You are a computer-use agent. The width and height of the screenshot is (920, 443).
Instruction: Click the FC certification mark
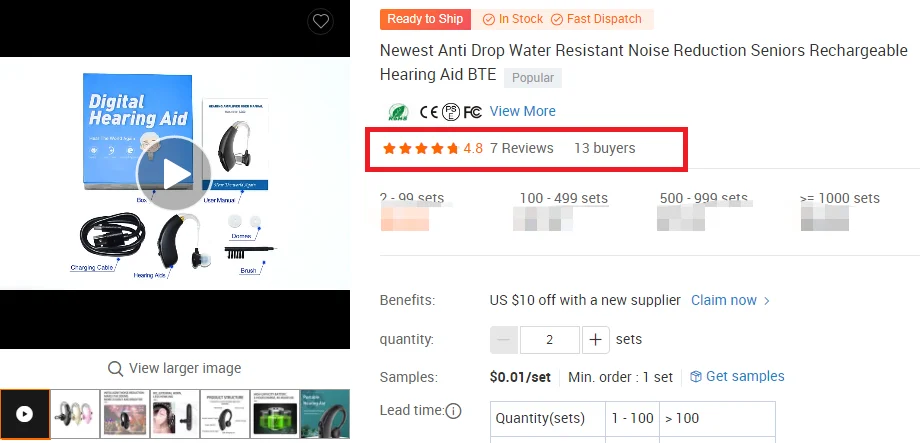[x=473, y=111]
